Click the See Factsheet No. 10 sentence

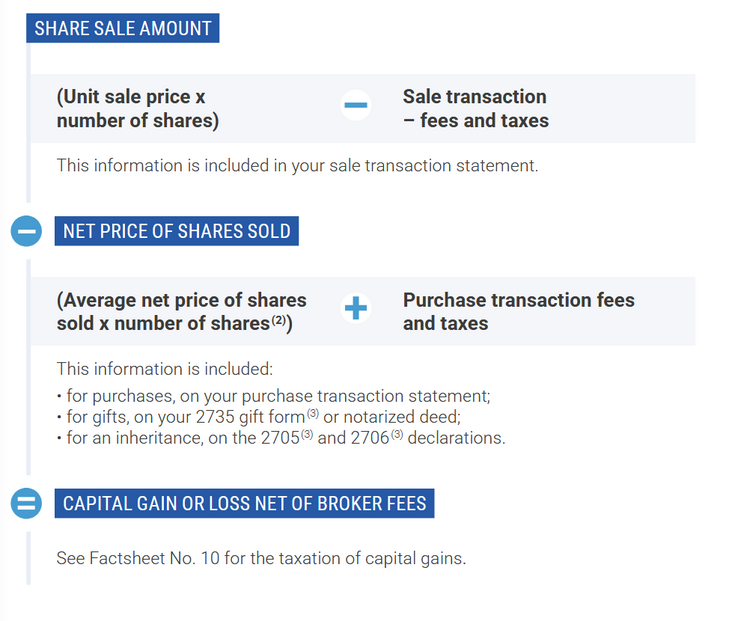click(261, 558)
